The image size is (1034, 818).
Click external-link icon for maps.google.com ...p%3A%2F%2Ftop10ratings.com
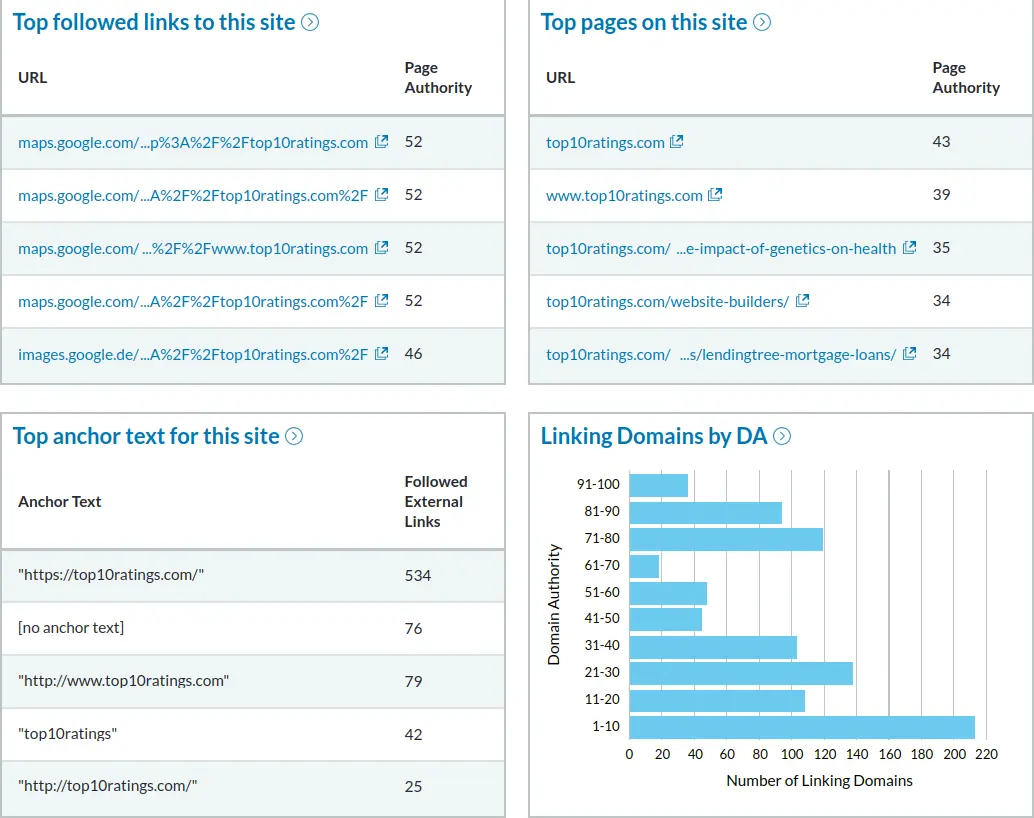coord(381,142)
